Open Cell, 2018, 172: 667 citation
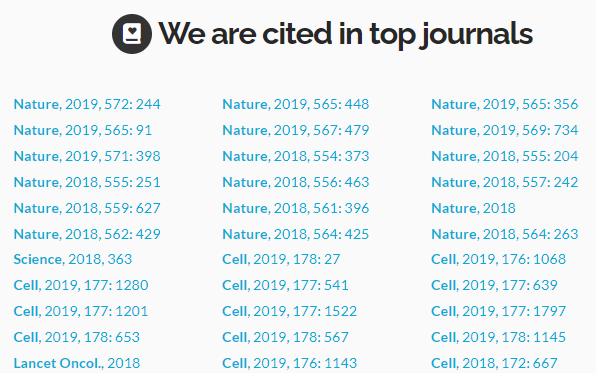 pos(495,363)
